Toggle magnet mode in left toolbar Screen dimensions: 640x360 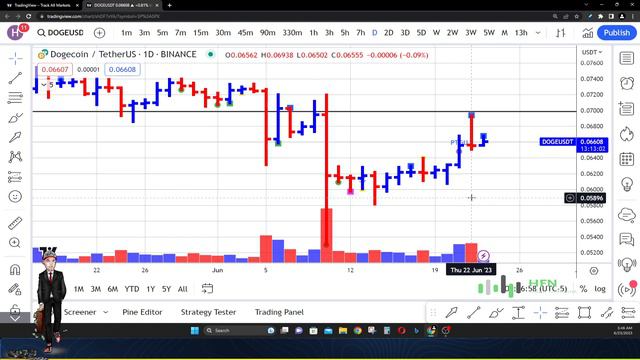coord(15,270)
